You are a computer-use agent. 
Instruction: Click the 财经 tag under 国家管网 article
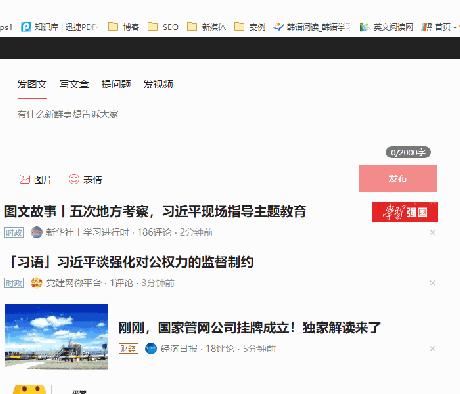(128, 349)
